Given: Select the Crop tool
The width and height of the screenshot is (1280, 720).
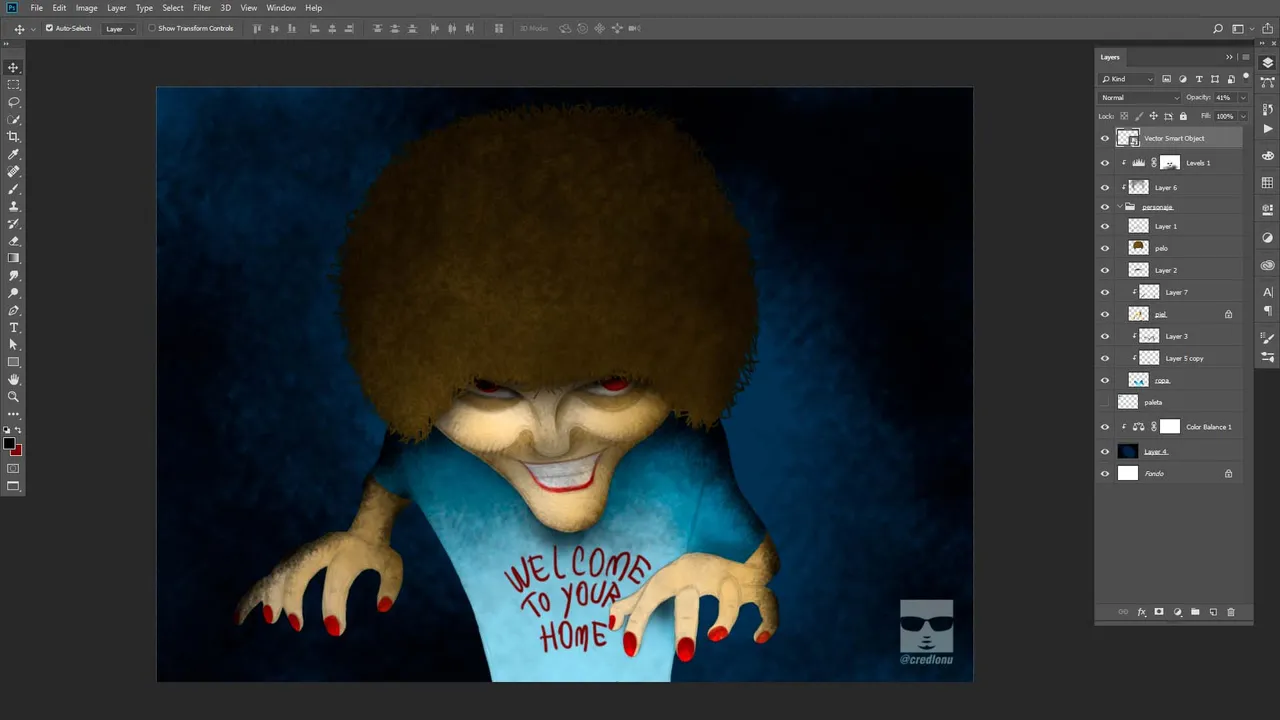Looking at the screenshot, I should 13,137.
